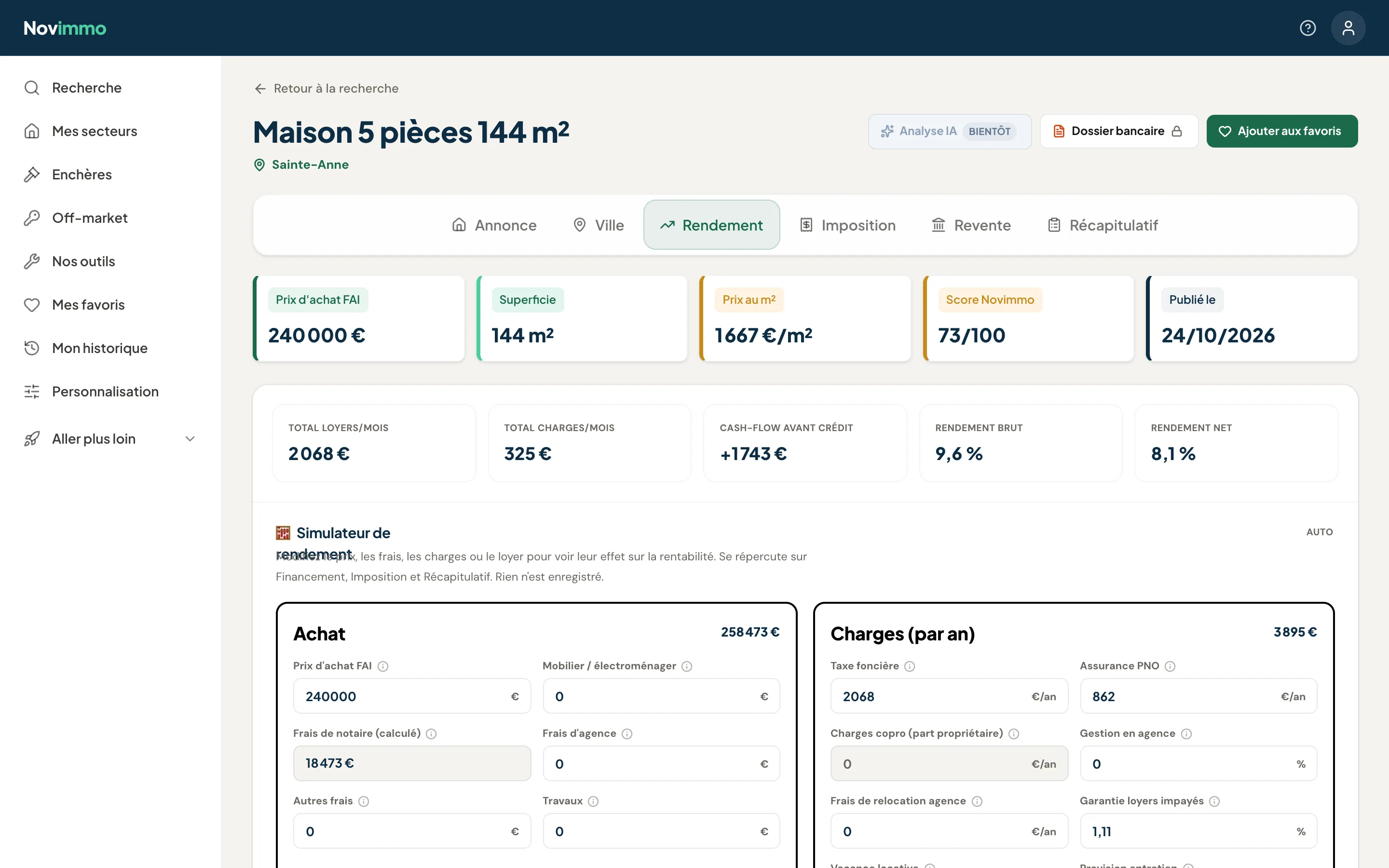This screenshot has height=868, width=1389.
Task: Switch to the Ville tab
Action: pyautogui.click(x=598, y=225)
